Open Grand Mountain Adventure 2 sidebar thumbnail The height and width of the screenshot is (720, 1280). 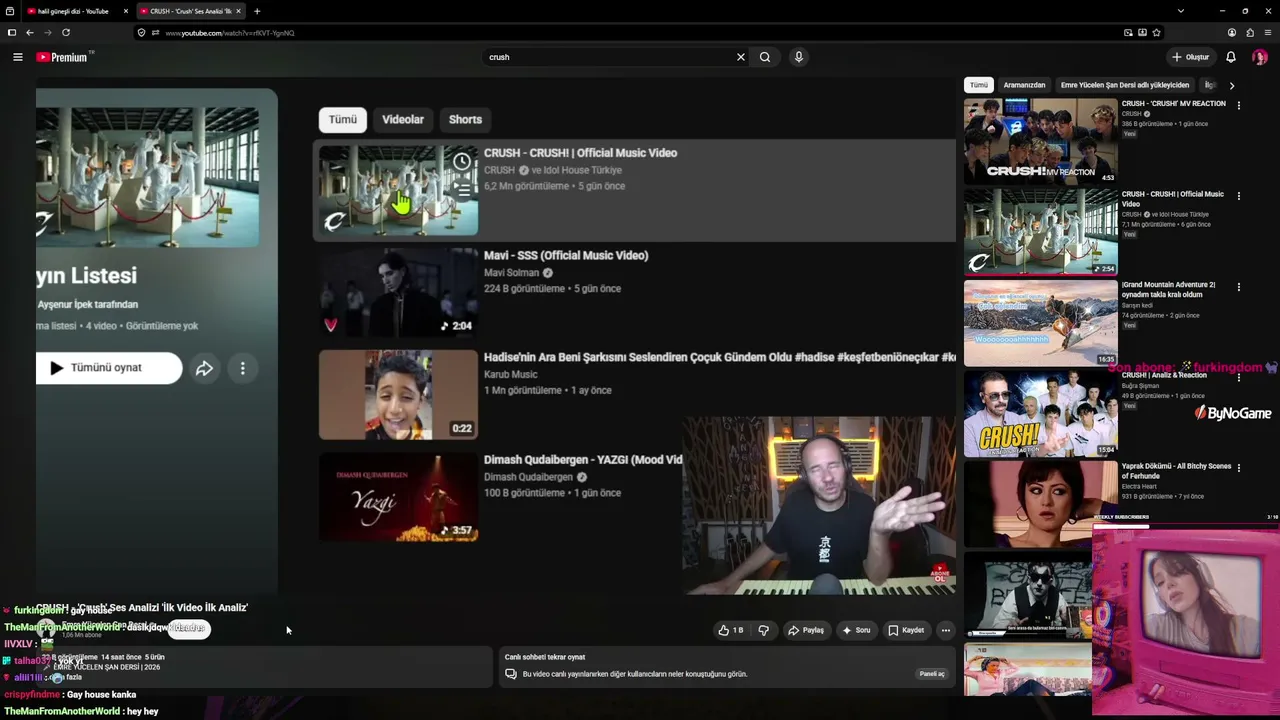pos(1041,322)
